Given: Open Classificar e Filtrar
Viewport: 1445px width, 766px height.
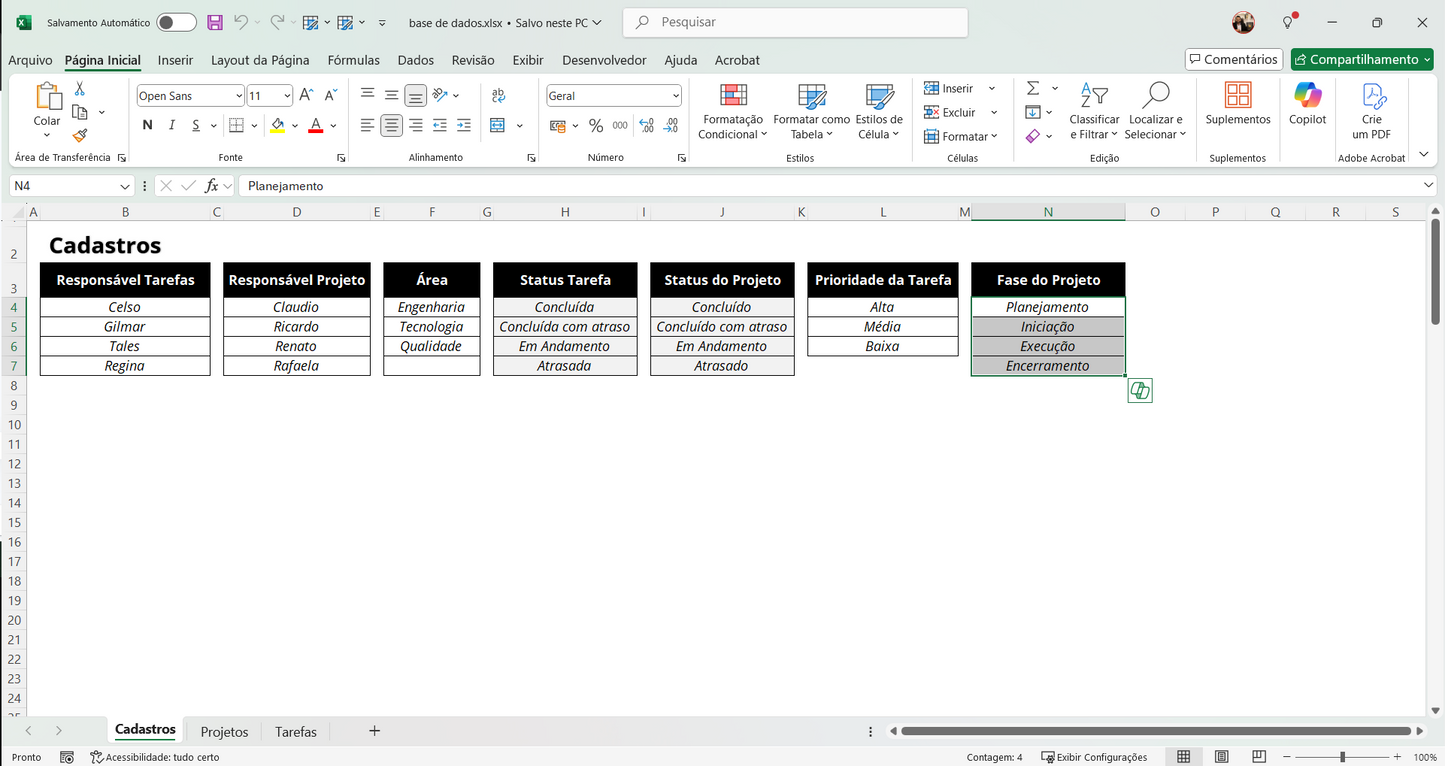Looking at the screenshot, I should coord(1094,113).
